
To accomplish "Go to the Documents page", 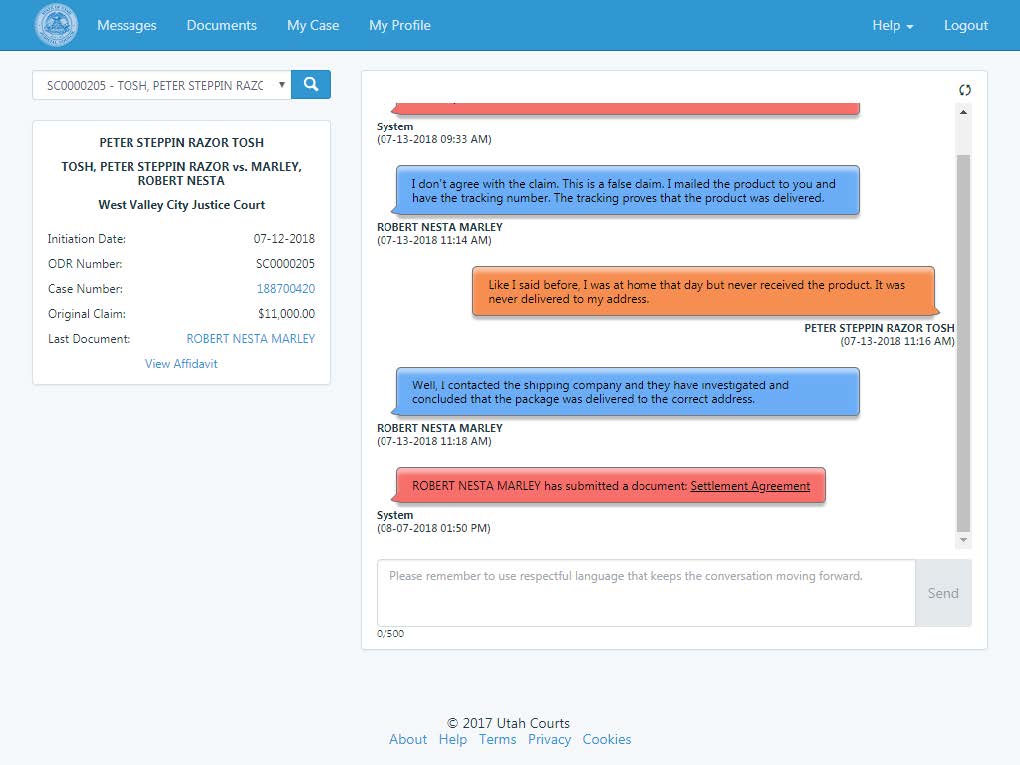I will (x=221, y=25).
